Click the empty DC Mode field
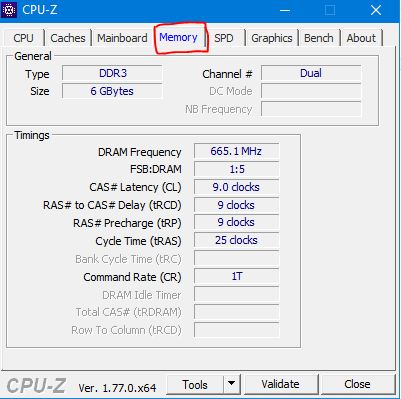Viewport: 401px width, 399px height. pyautogui.click(x=311, y=91)
